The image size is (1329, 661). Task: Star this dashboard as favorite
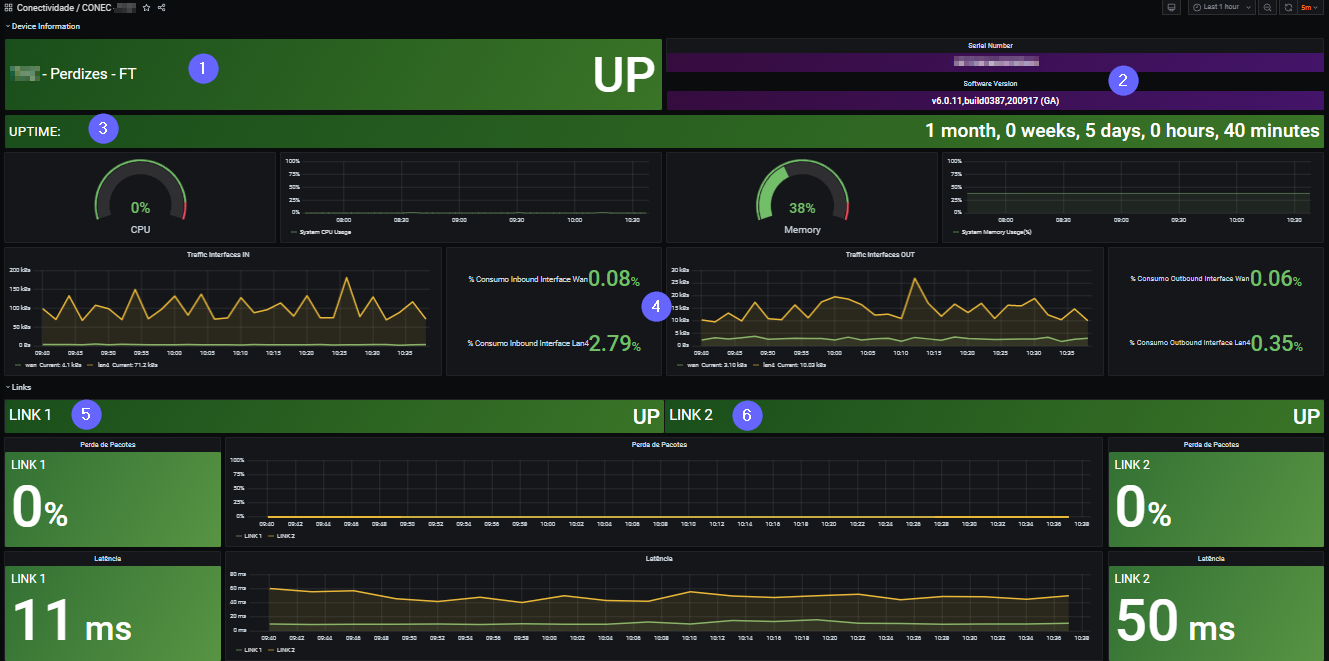point(146,7)
